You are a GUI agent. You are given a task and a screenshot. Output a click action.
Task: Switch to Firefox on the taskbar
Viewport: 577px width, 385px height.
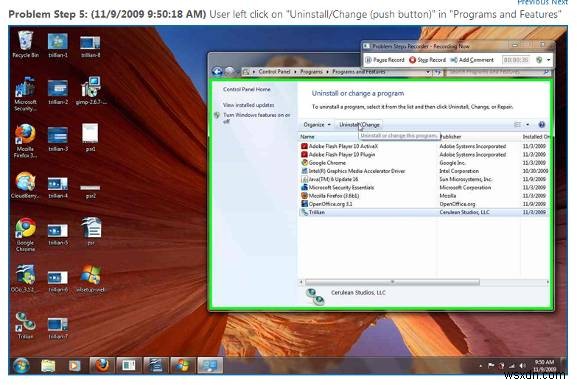tap(102, 365)
